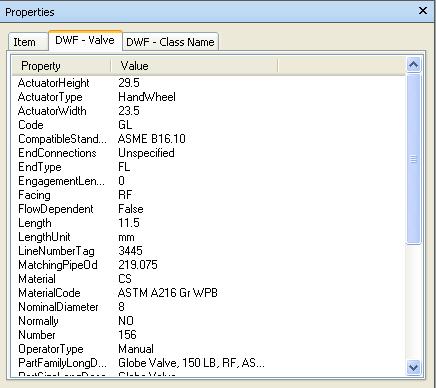The image size is (436, 388).
Task: Click the Manual value
Action: click(136, 349)
